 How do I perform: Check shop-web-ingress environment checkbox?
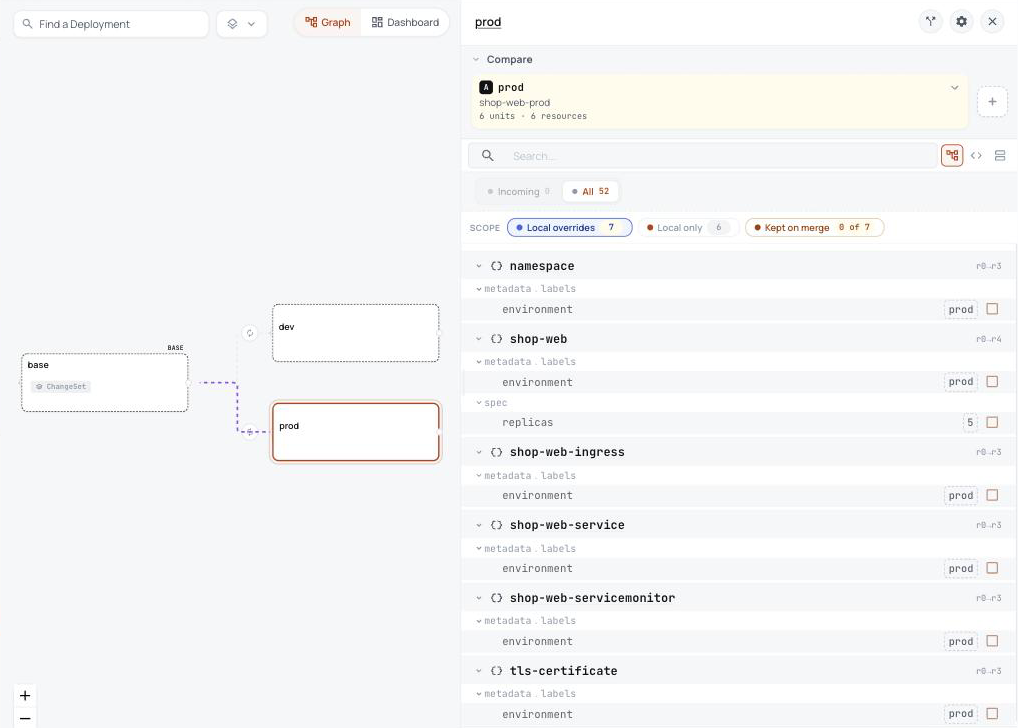992,495
